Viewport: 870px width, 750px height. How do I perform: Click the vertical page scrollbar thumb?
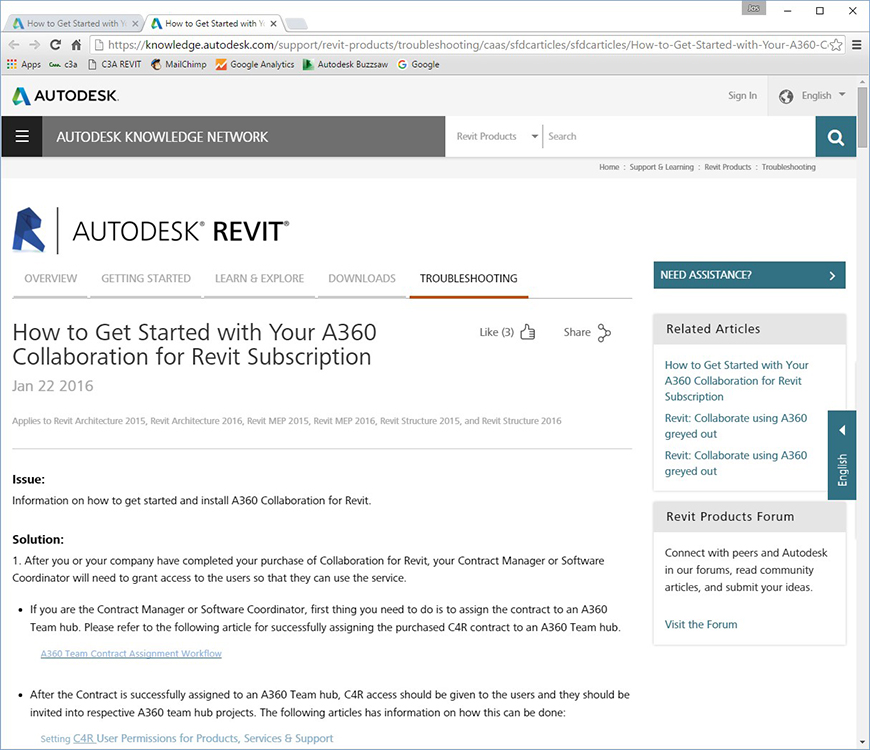click(x=862, y=116)
